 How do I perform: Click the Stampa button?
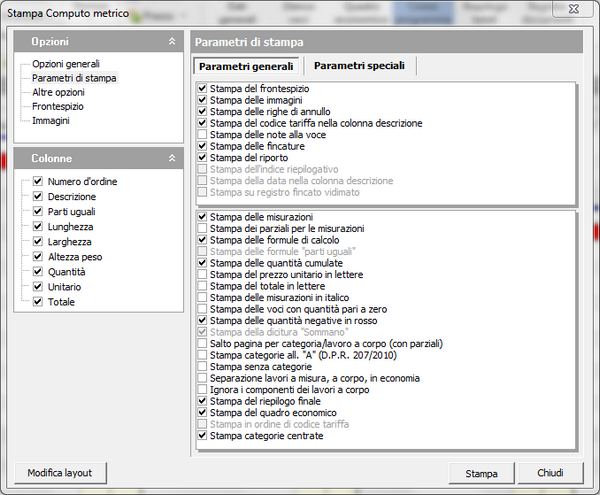(475, 472)
